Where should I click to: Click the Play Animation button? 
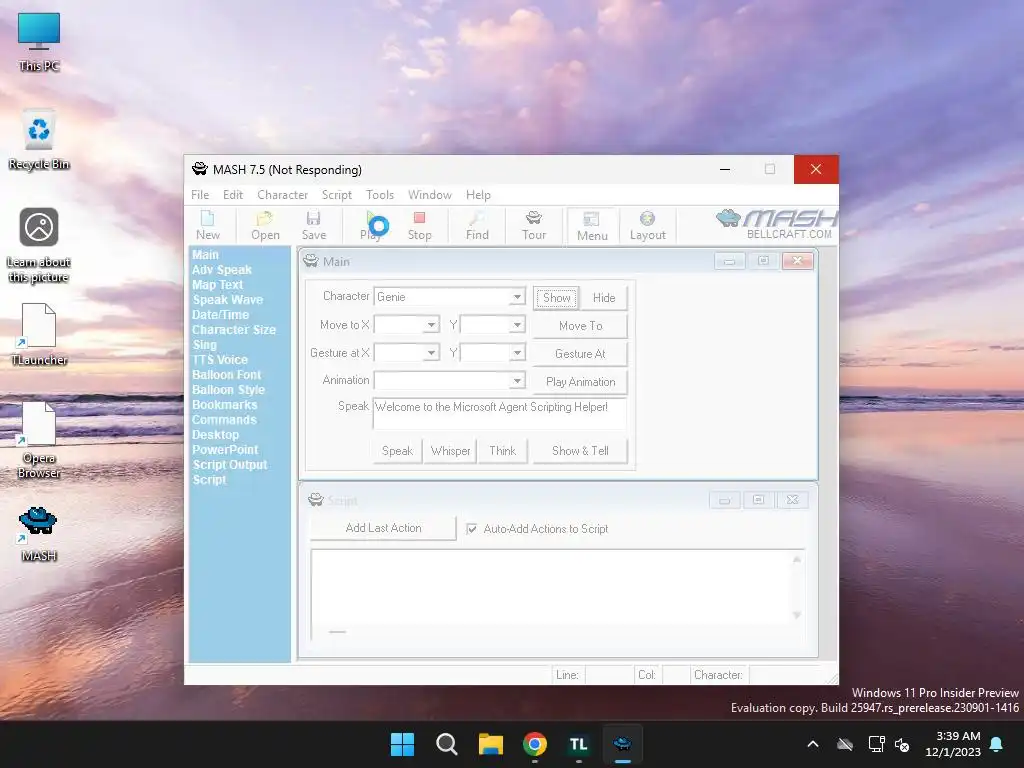click(581, 381)
